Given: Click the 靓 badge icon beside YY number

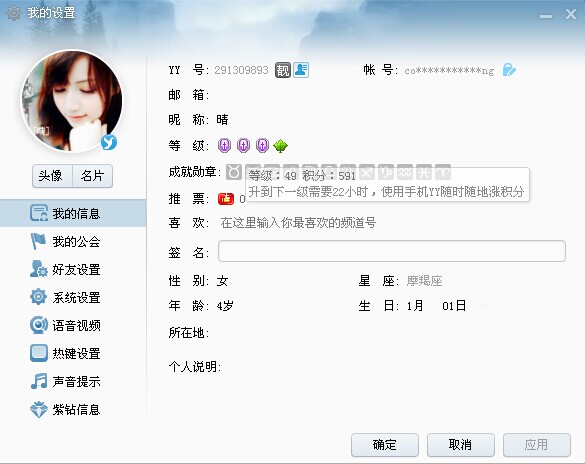Looking at the screenshot, I should [x=282, y=70].
